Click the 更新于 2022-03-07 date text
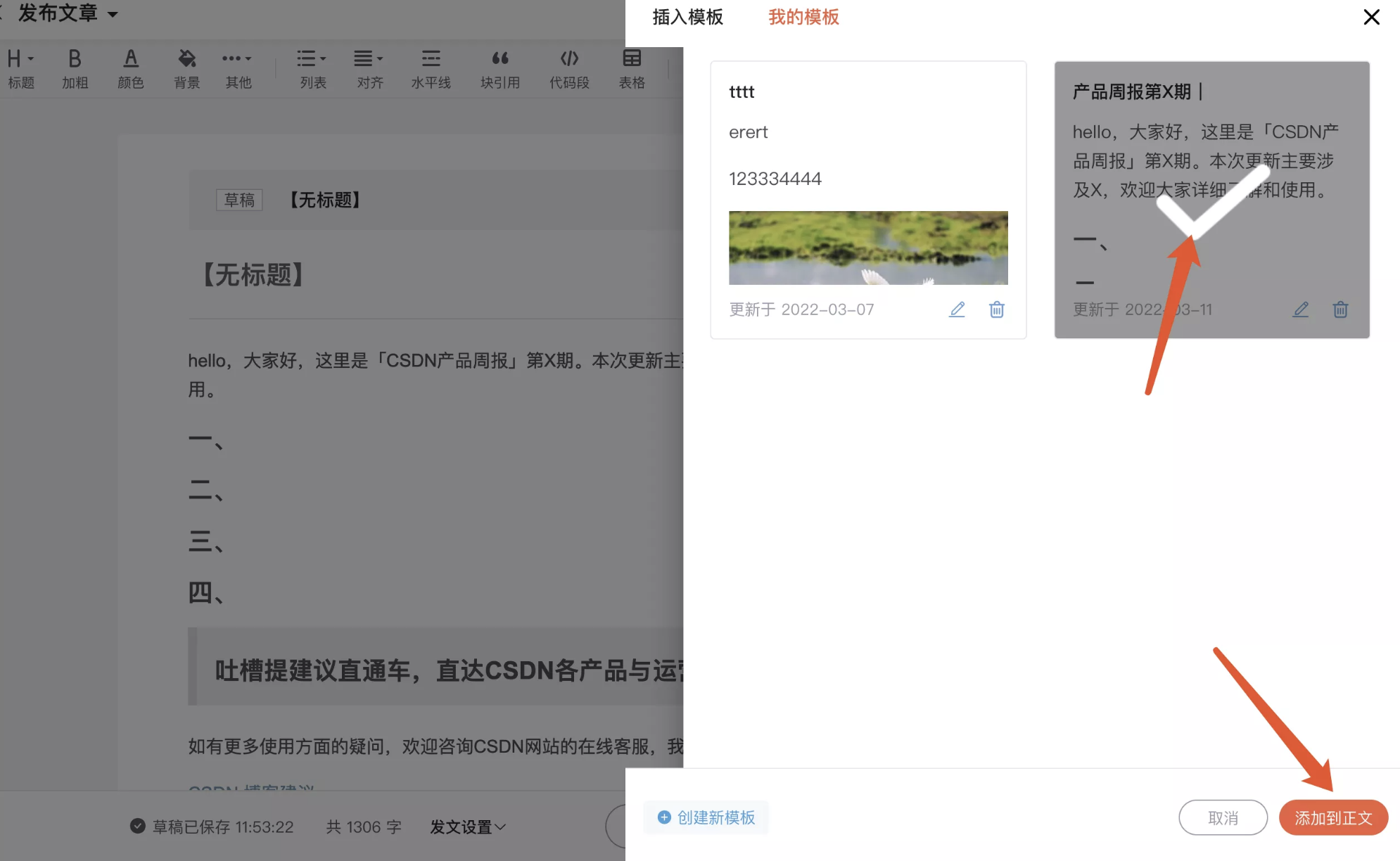Screen dimensions: 1400x861 click(x=801, y=310)
